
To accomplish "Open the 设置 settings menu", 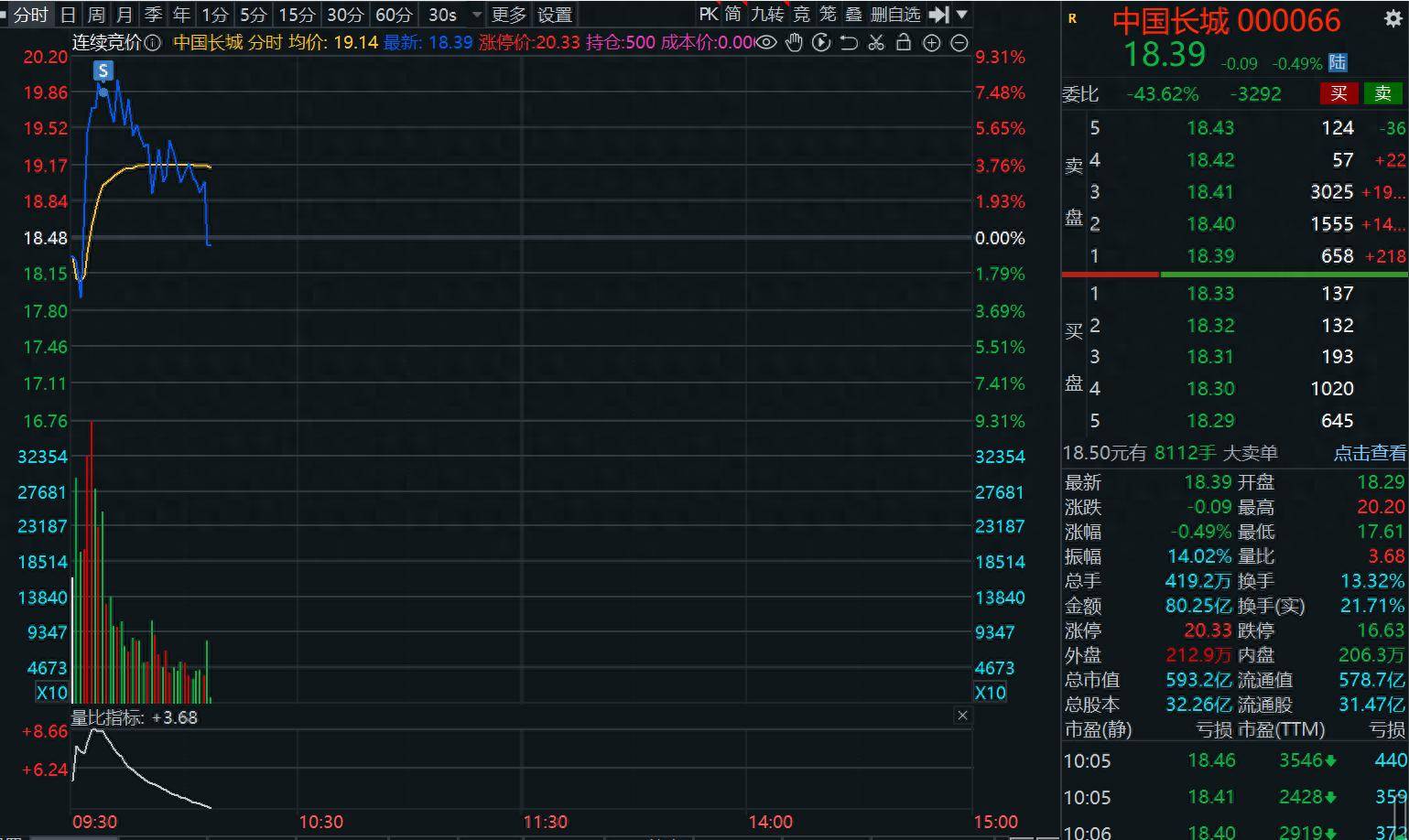I will pyautogui.click(x=555, y=15).
